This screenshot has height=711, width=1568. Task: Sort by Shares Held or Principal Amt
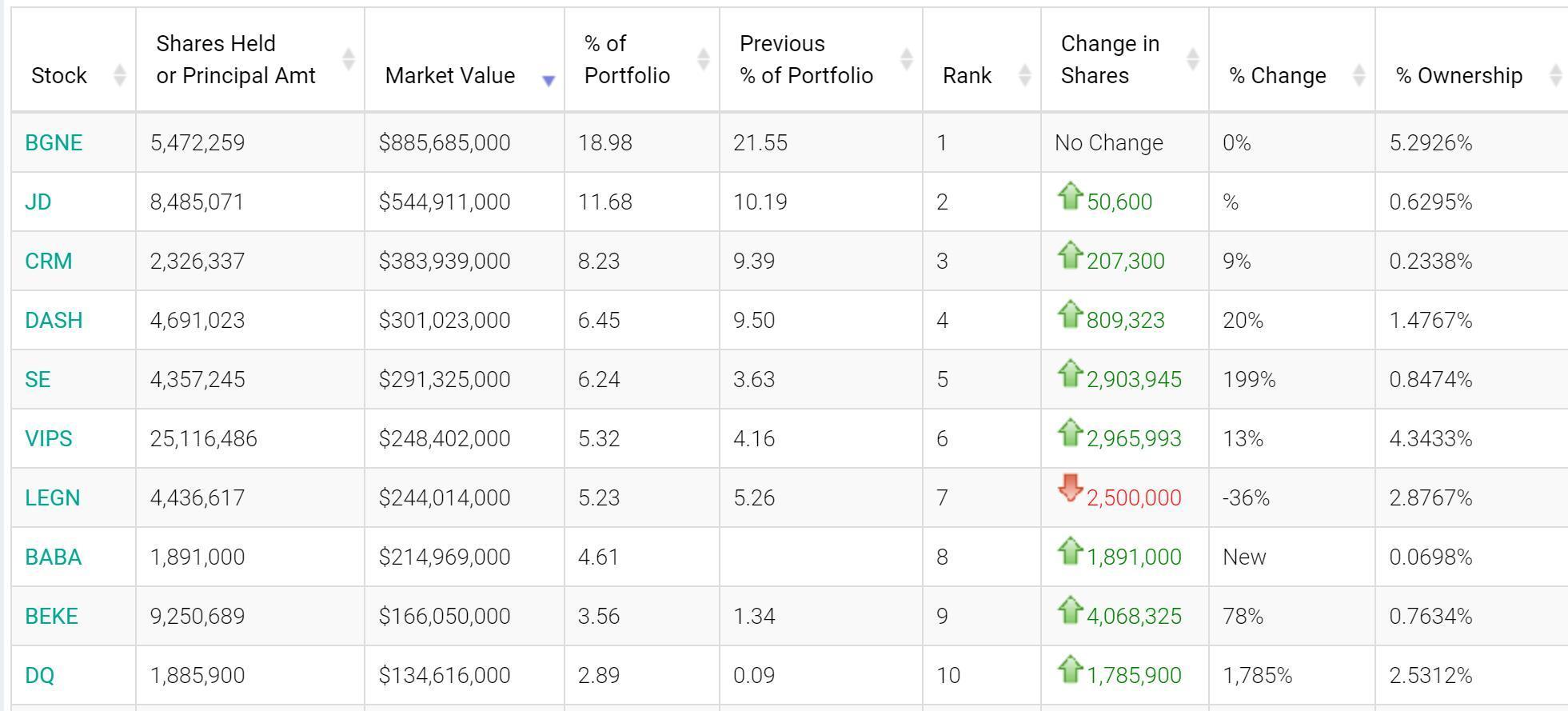tap(348, 59)
